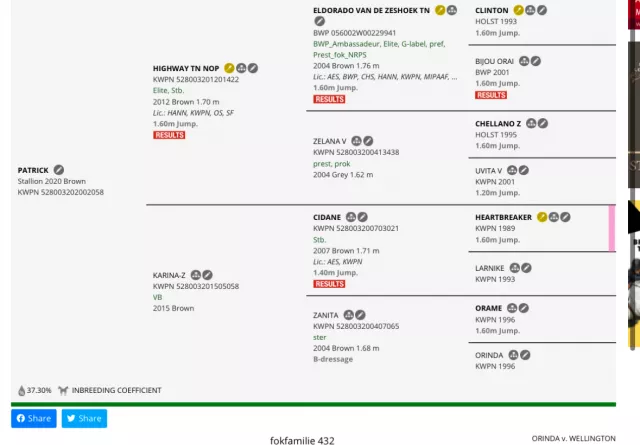Image resolution: width=640 pixels, height=445 pixels.
Task: Share the pedigree on Twitter
Action: [x=84, y=418]
